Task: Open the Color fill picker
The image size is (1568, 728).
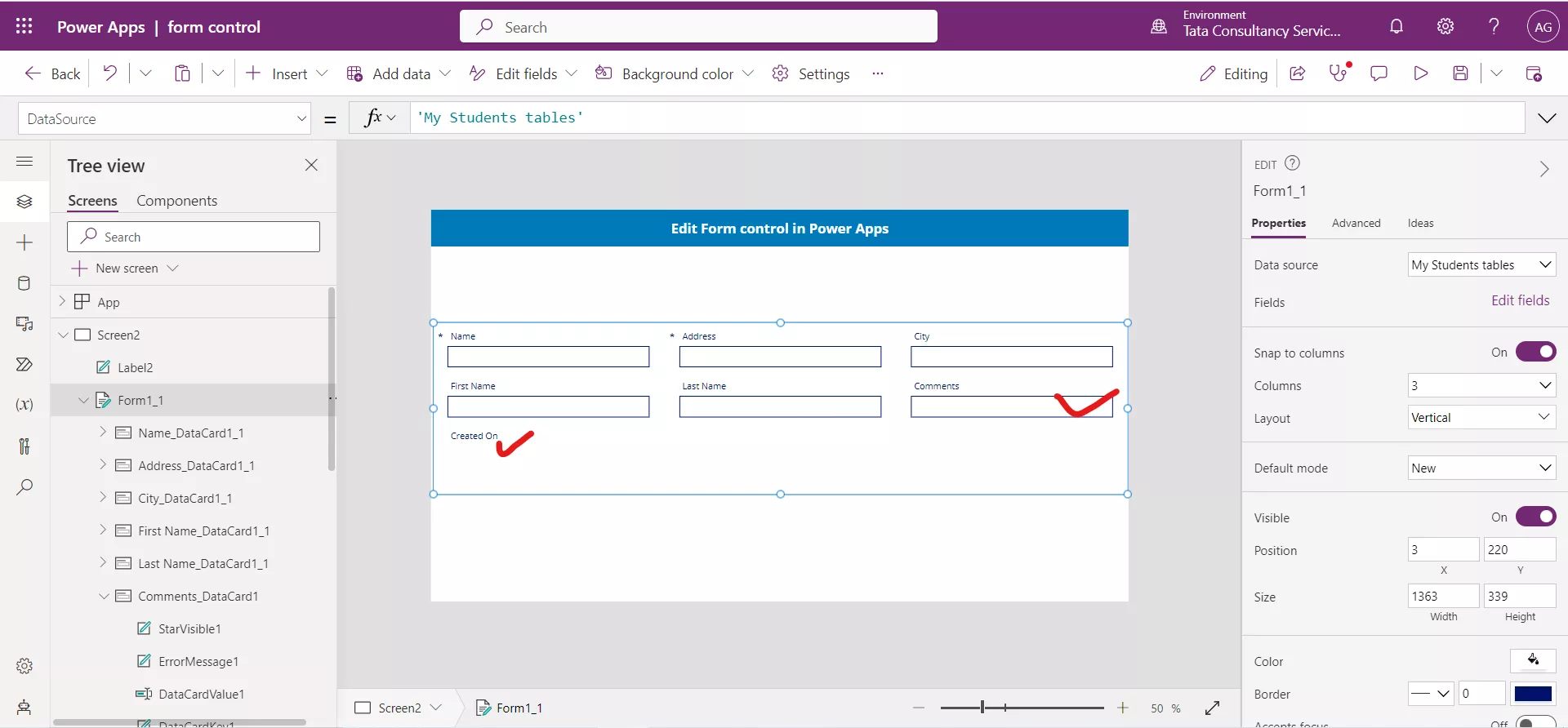Action: (1533, 660)
